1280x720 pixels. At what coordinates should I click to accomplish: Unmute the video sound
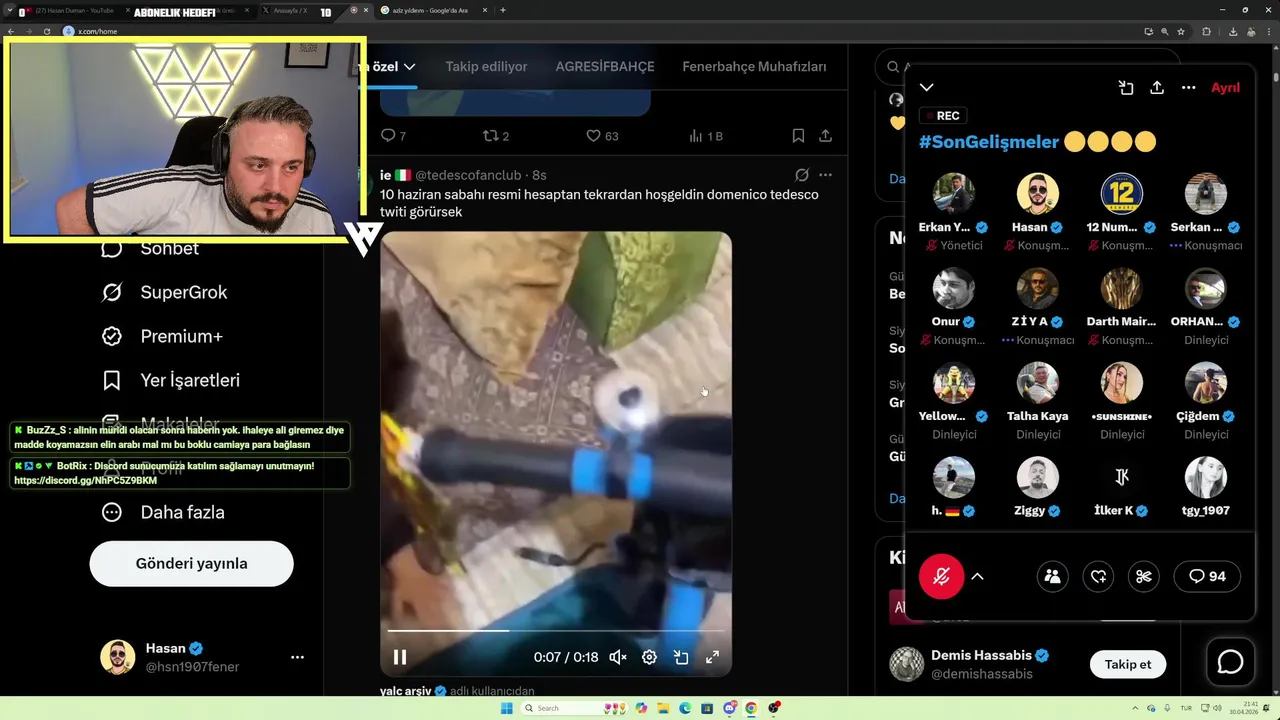618,657
